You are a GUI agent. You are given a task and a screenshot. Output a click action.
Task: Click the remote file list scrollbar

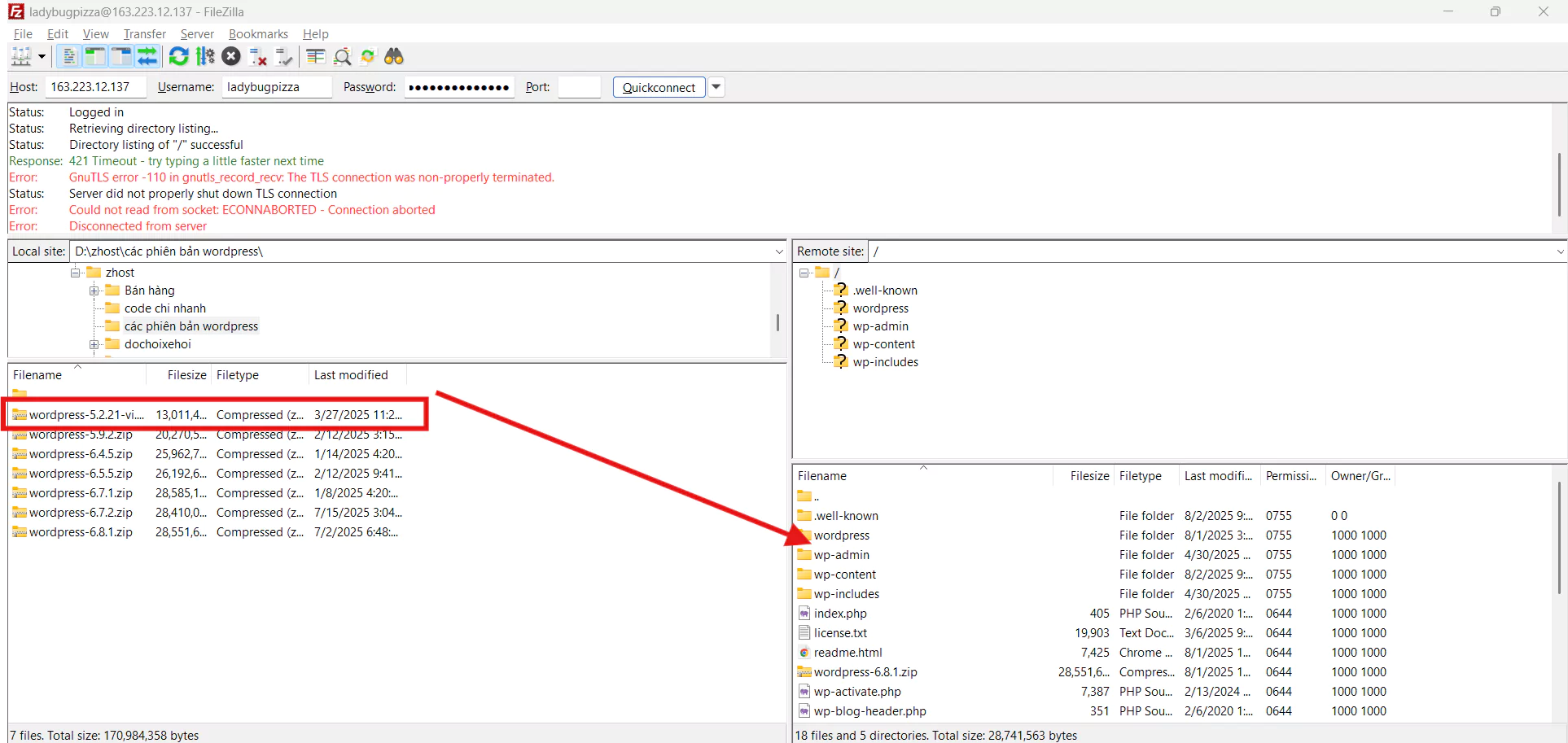pyautogui.click(x=1559, y=537)
